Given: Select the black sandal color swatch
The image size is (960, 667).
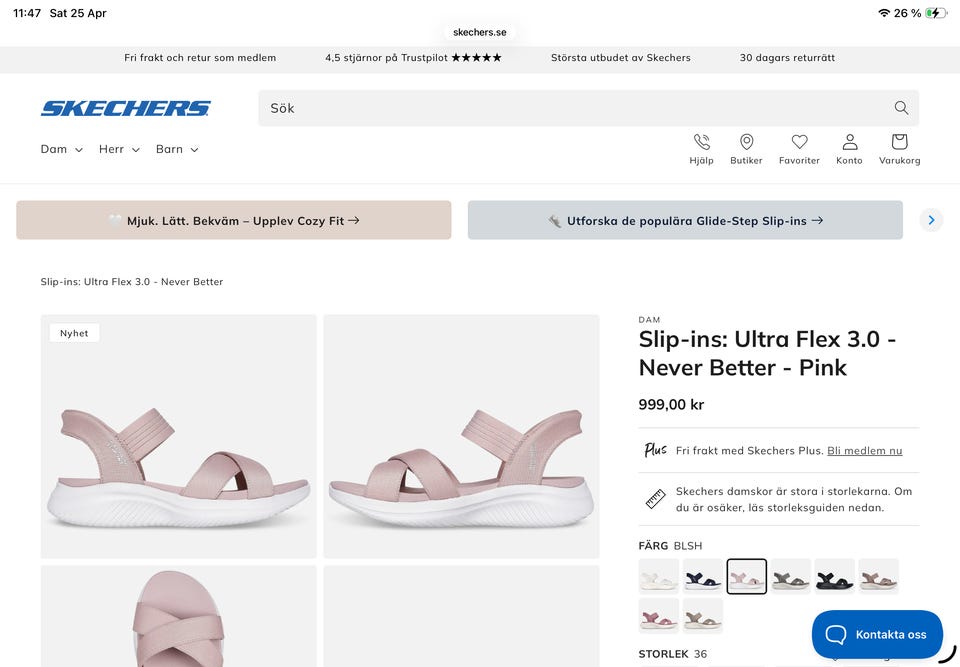Looking at the screenshot, I should point(834,576).
